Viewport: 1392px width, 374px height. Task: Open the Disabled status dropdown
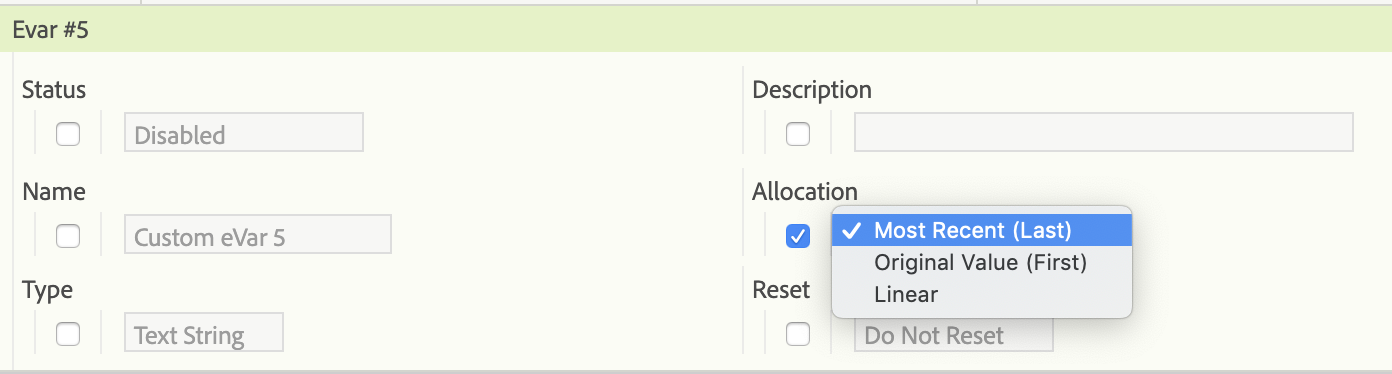(244, 133)
